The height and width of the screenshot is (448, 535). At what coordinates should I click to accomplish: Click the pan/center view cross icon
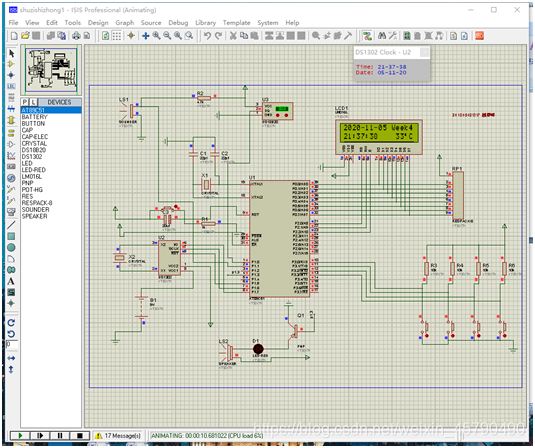point(145,36)
